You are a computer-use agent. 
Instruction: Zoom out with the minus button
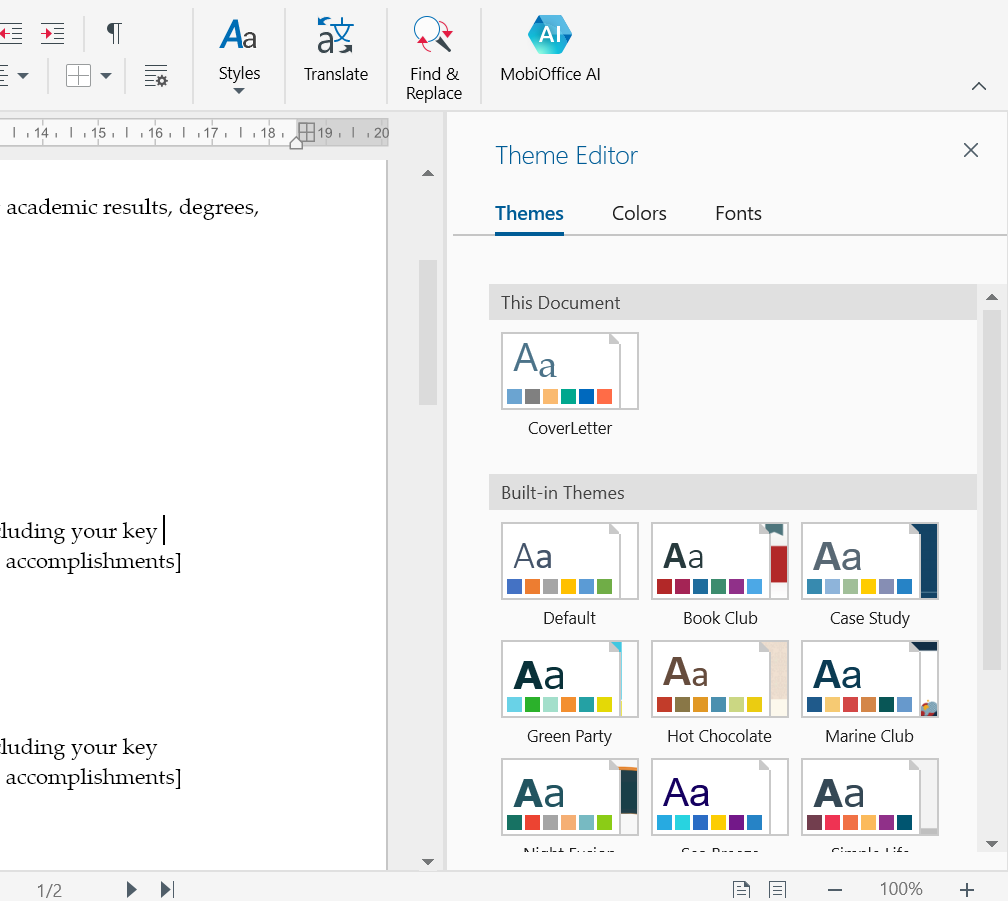(834, 890)
